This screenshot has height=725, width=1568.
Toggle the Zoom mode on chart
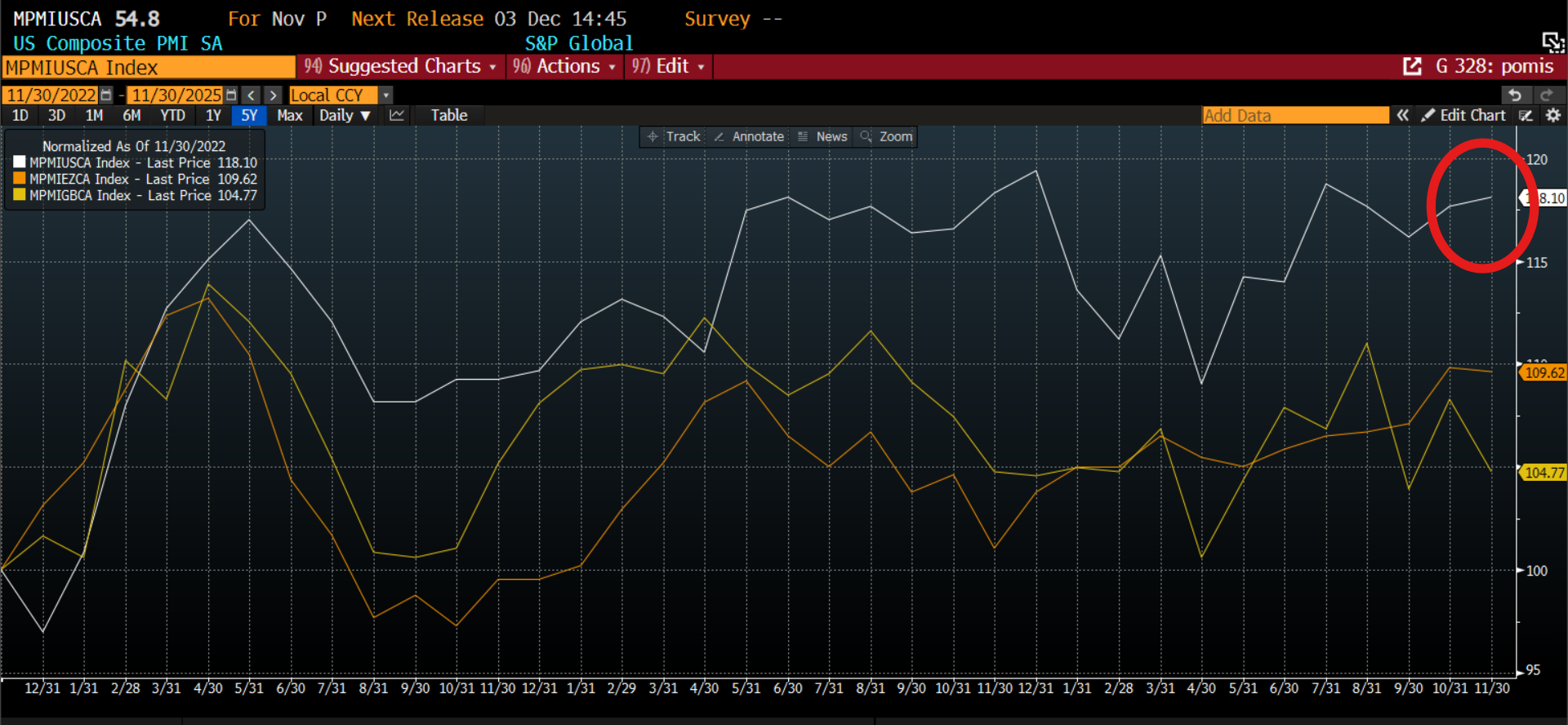(887, 137)
